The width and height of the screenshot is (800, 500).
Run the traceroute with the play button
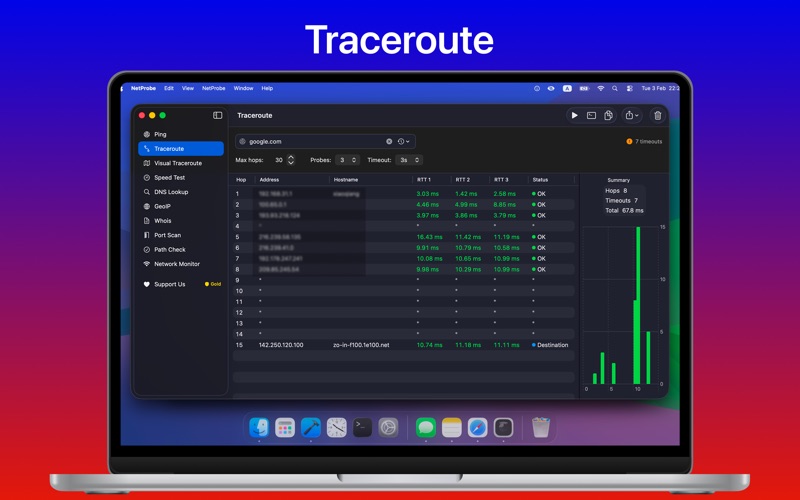click(574, 115)
